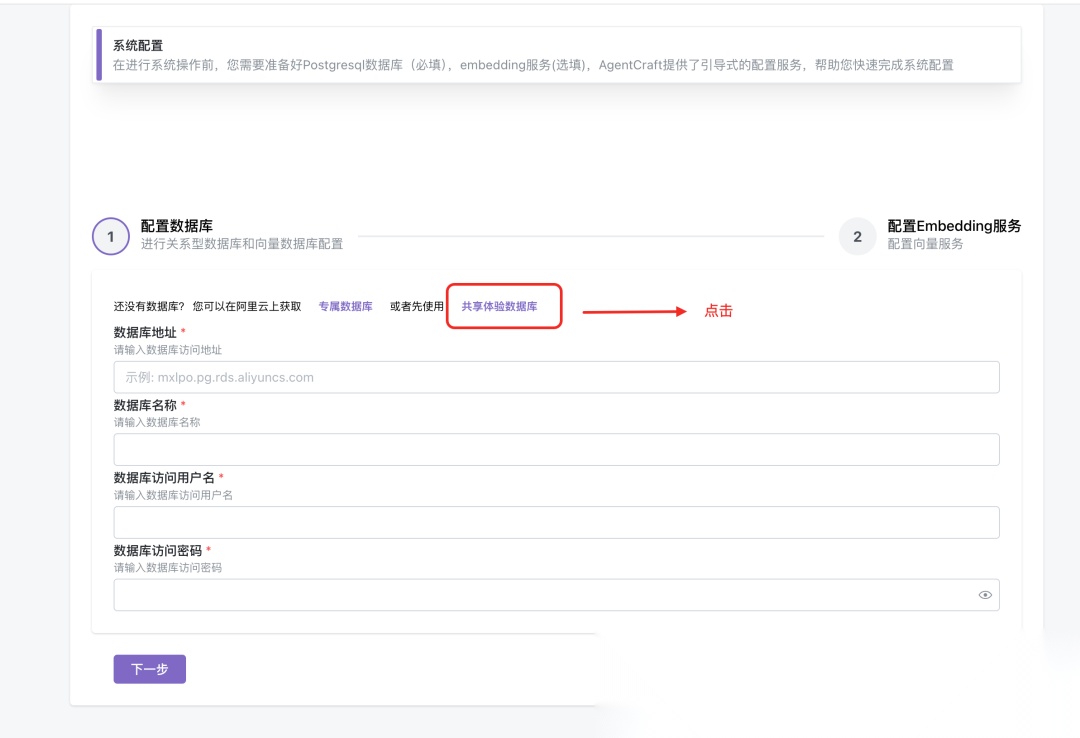Click the 数据库名称 field label

pyautogui.click(x=145, y=405)
